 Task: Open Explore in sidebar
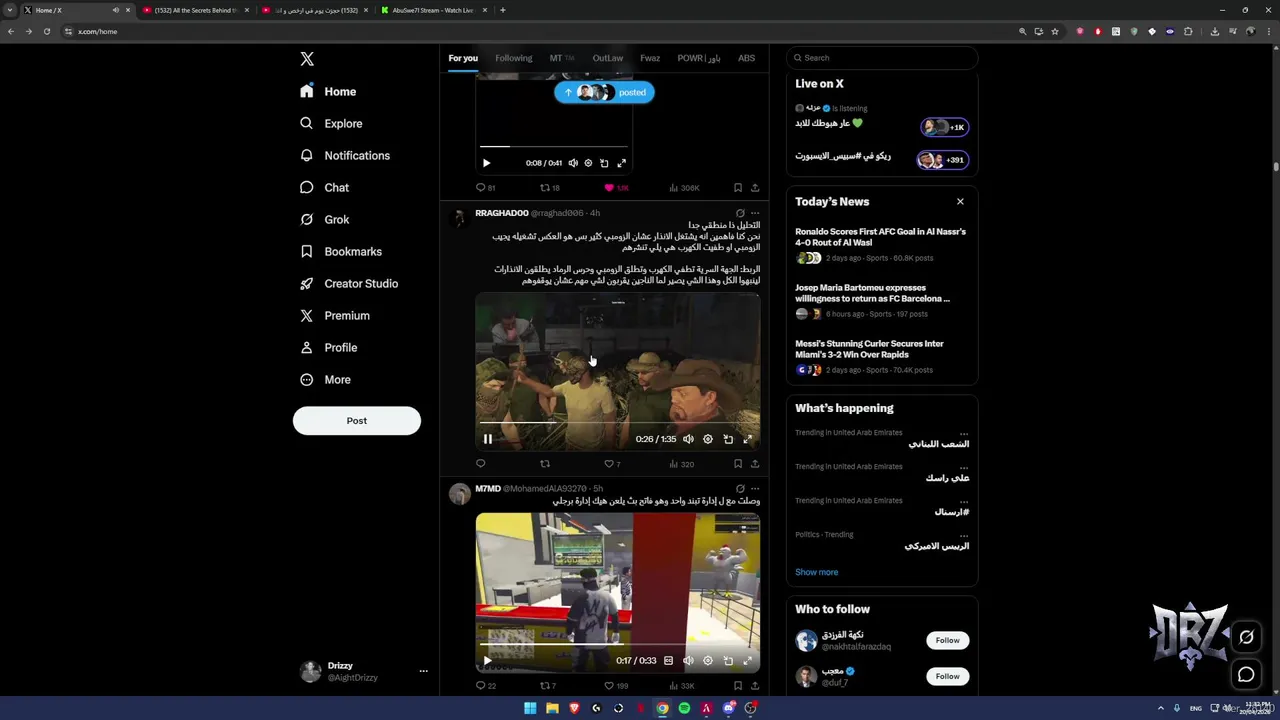(331, 123)
